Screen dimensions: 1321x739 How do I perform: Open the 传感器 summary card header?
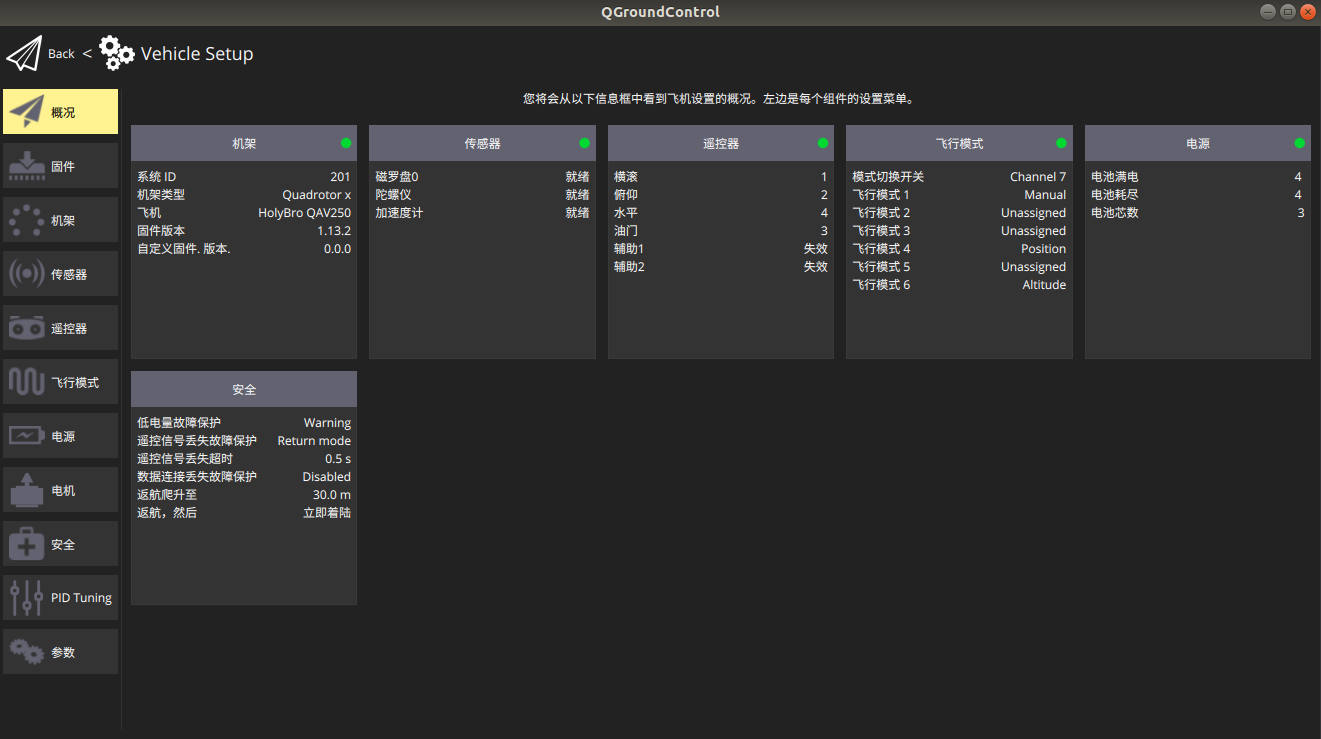482,143
